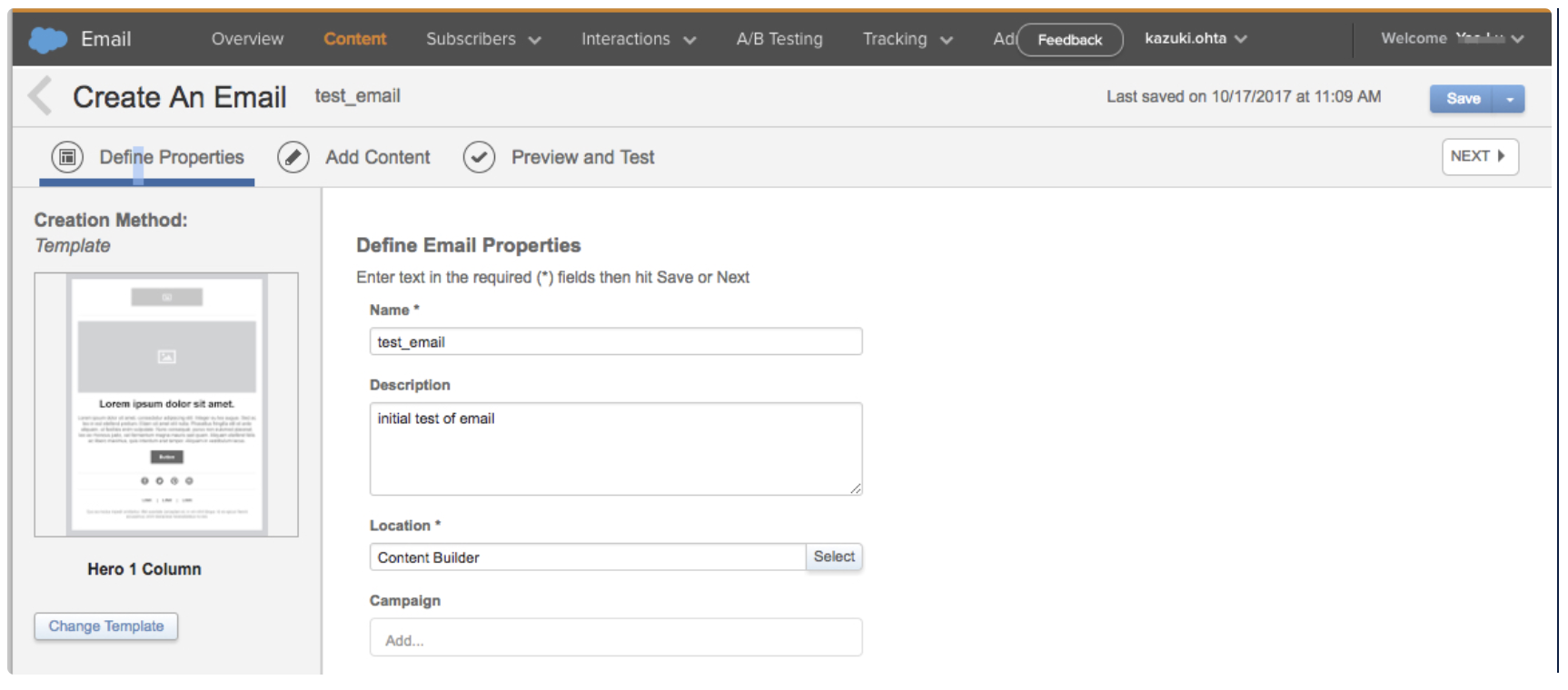Click the Define Properties step icon
The width and height of the screenshot is (1568, 690).
point(67,157)
